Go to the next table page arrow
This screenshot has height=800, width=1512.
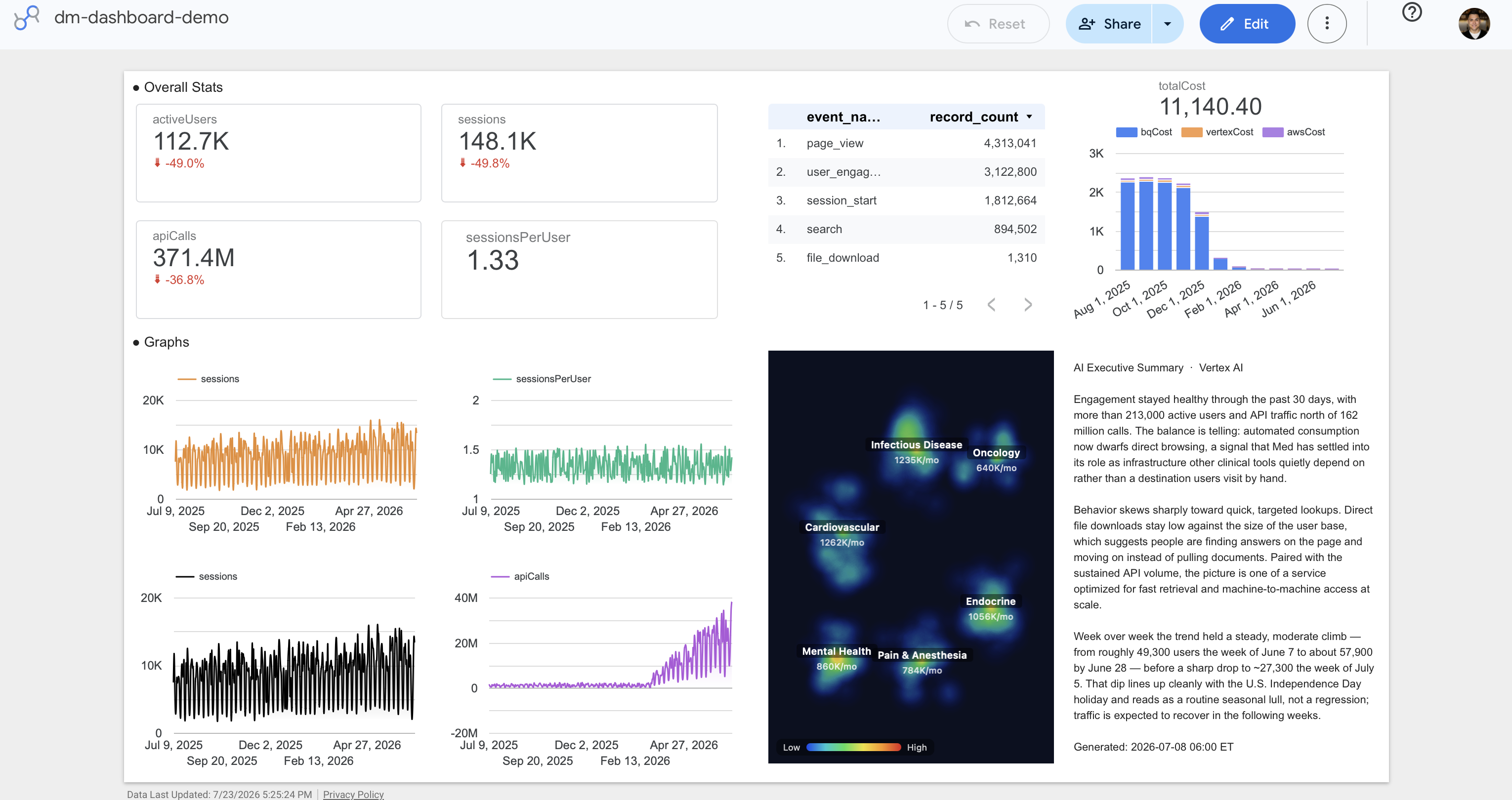pyautogui.click(x=1028, y=304)
